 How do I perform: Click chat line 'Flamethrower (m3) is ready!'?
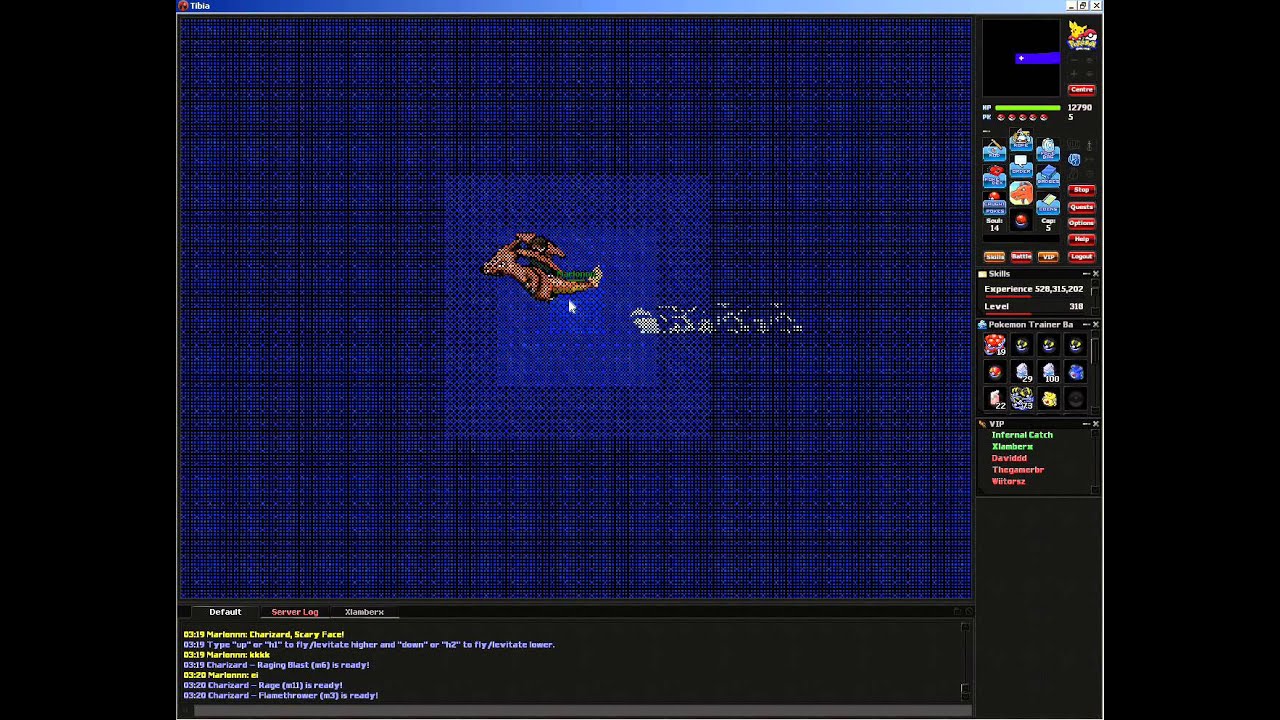281,696
